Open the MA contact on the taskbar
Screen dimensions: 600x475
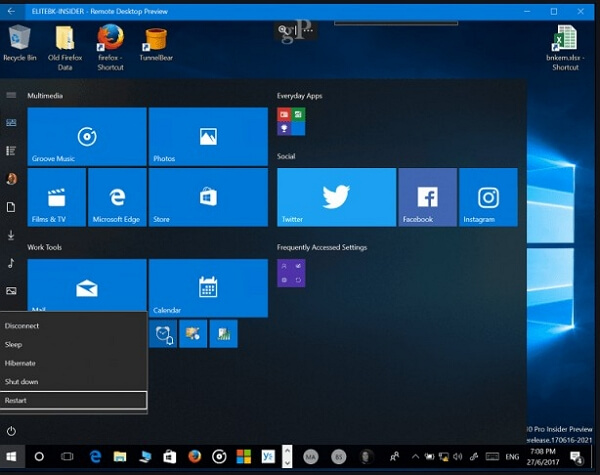pos(311,456)
